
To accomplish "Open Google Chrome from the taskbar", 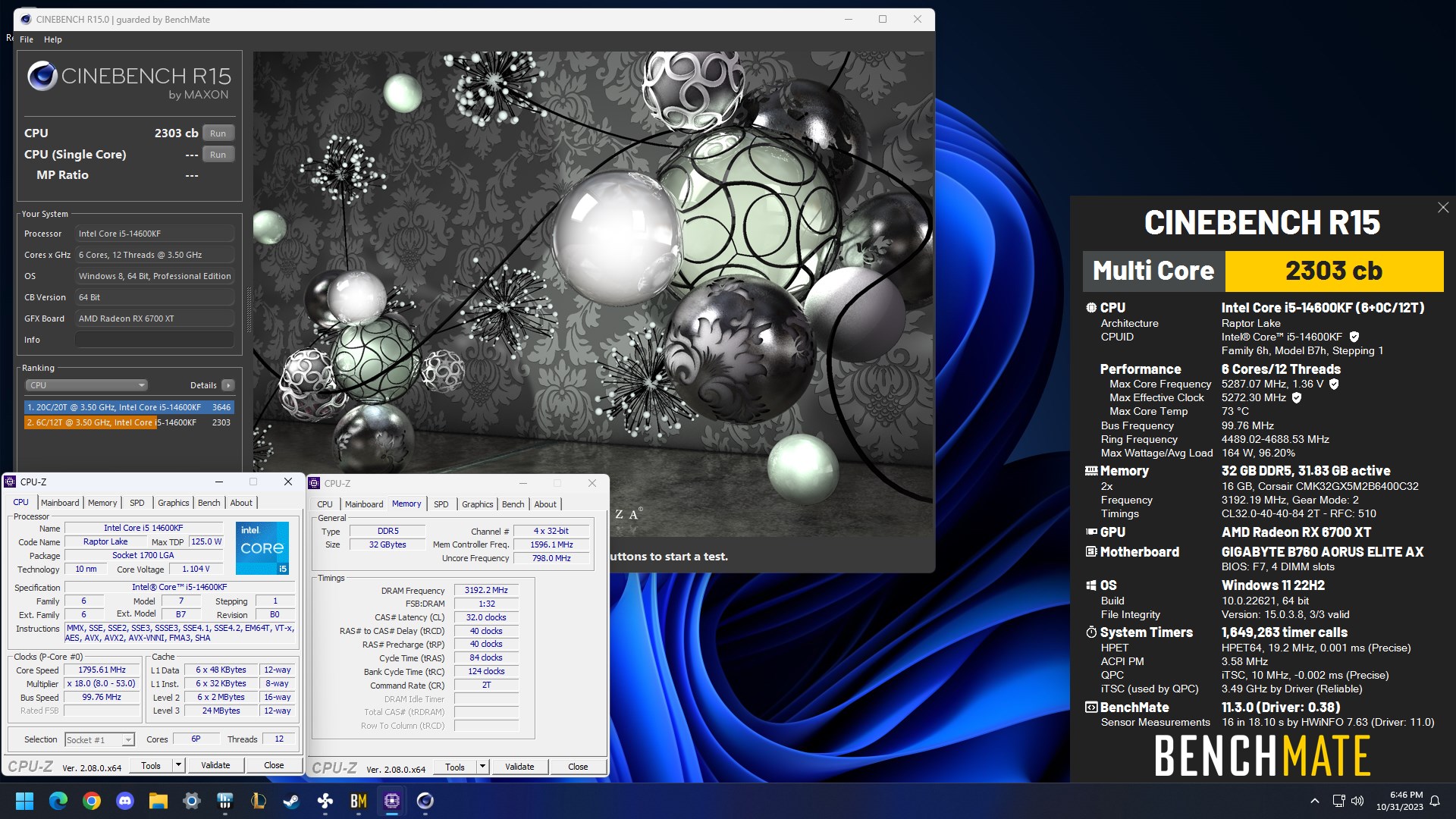I will coord(92,801).
